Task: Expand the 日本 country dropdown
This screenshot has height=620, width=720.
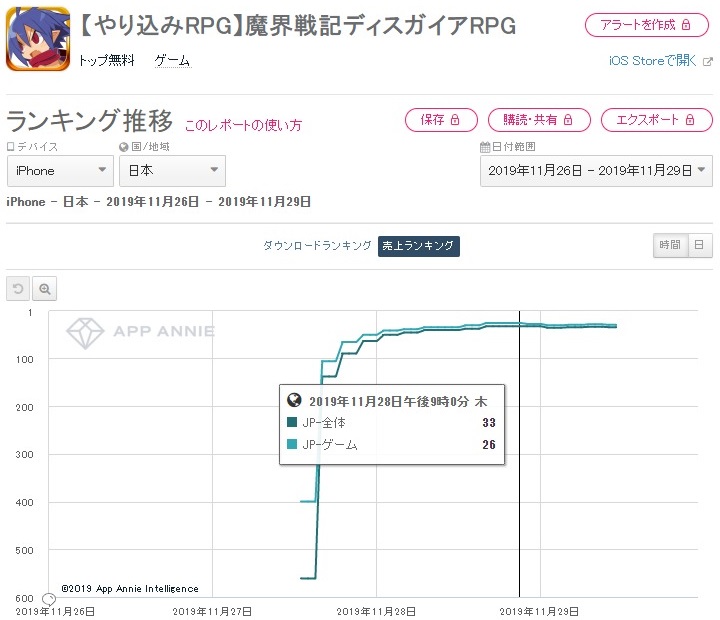Action: [172, 171]
